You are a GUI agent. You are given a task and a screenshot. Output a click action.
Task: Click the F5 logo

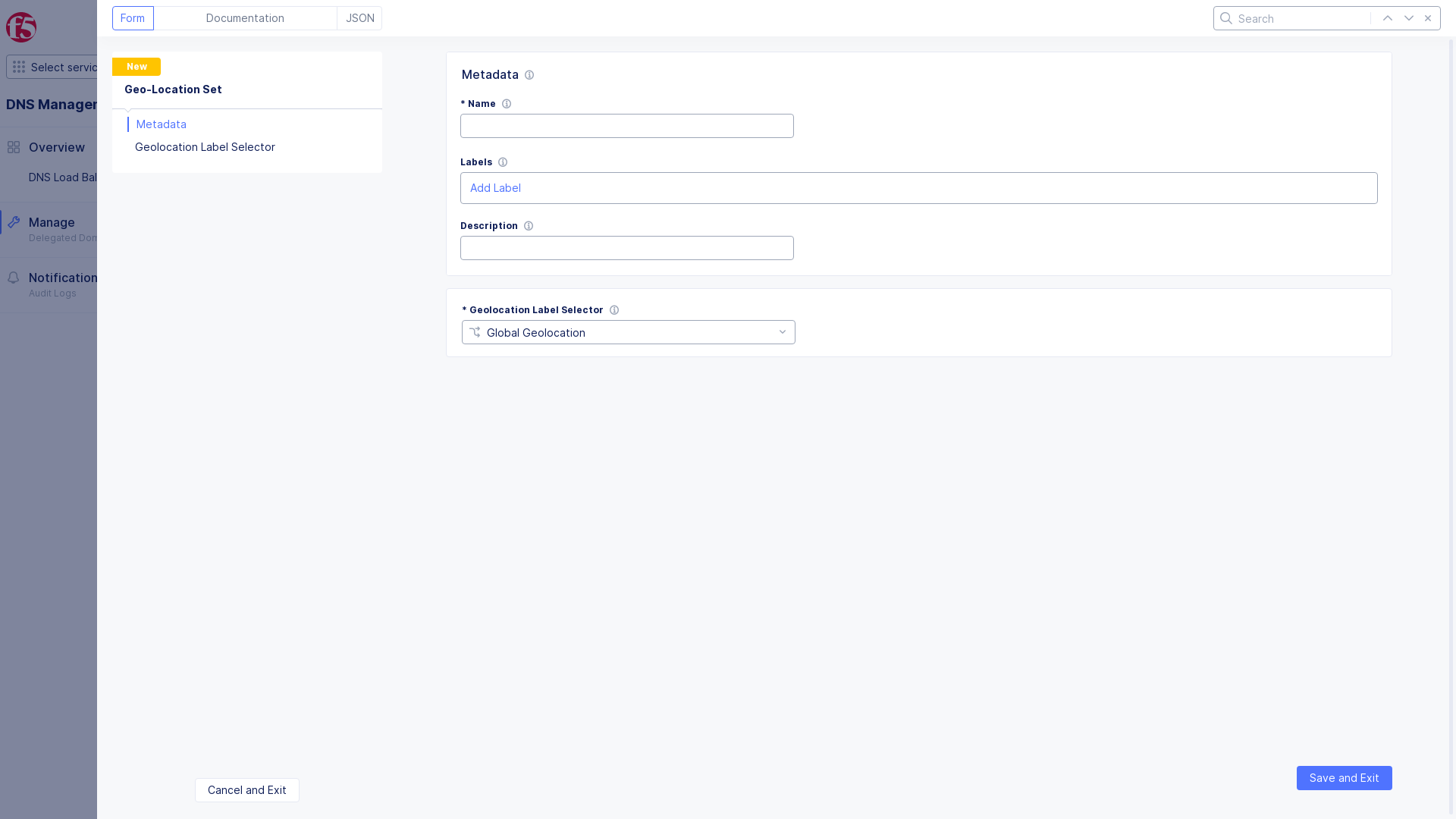pos(20,27)
